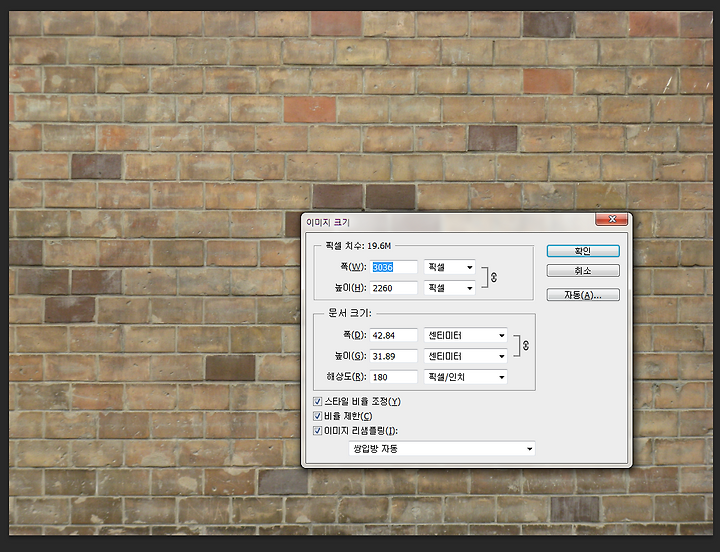Click the 픽셀 치수: 19.6M label

358,246
